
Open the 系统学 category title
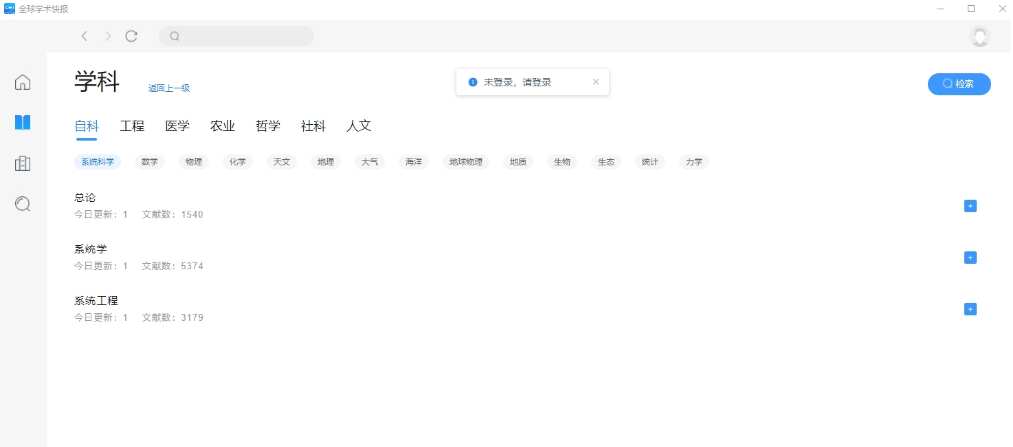pyautogui.click(x=90, y=249)
